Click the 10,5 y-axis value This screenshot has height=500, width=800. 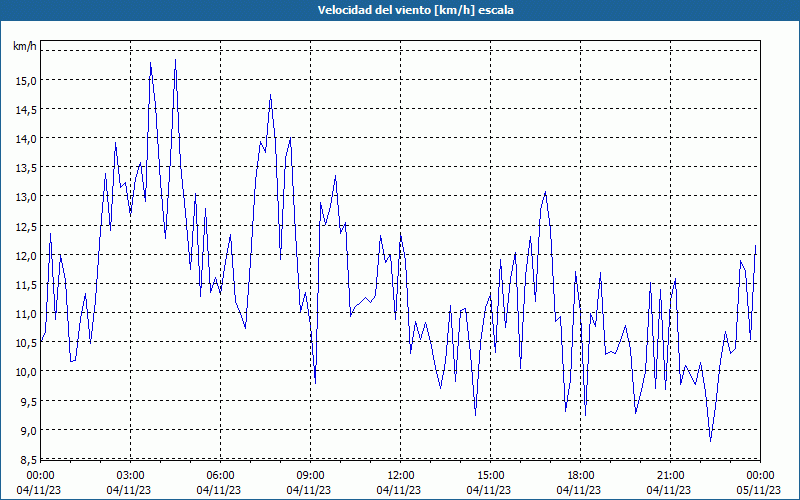[26, 342]
